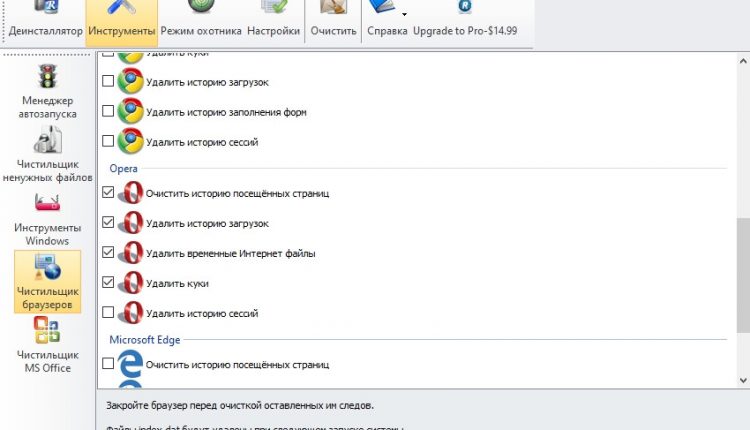Open the Деинсталлятор toolbar section
The width and height of the screenshot is (750, 430).
coord(45,22)
